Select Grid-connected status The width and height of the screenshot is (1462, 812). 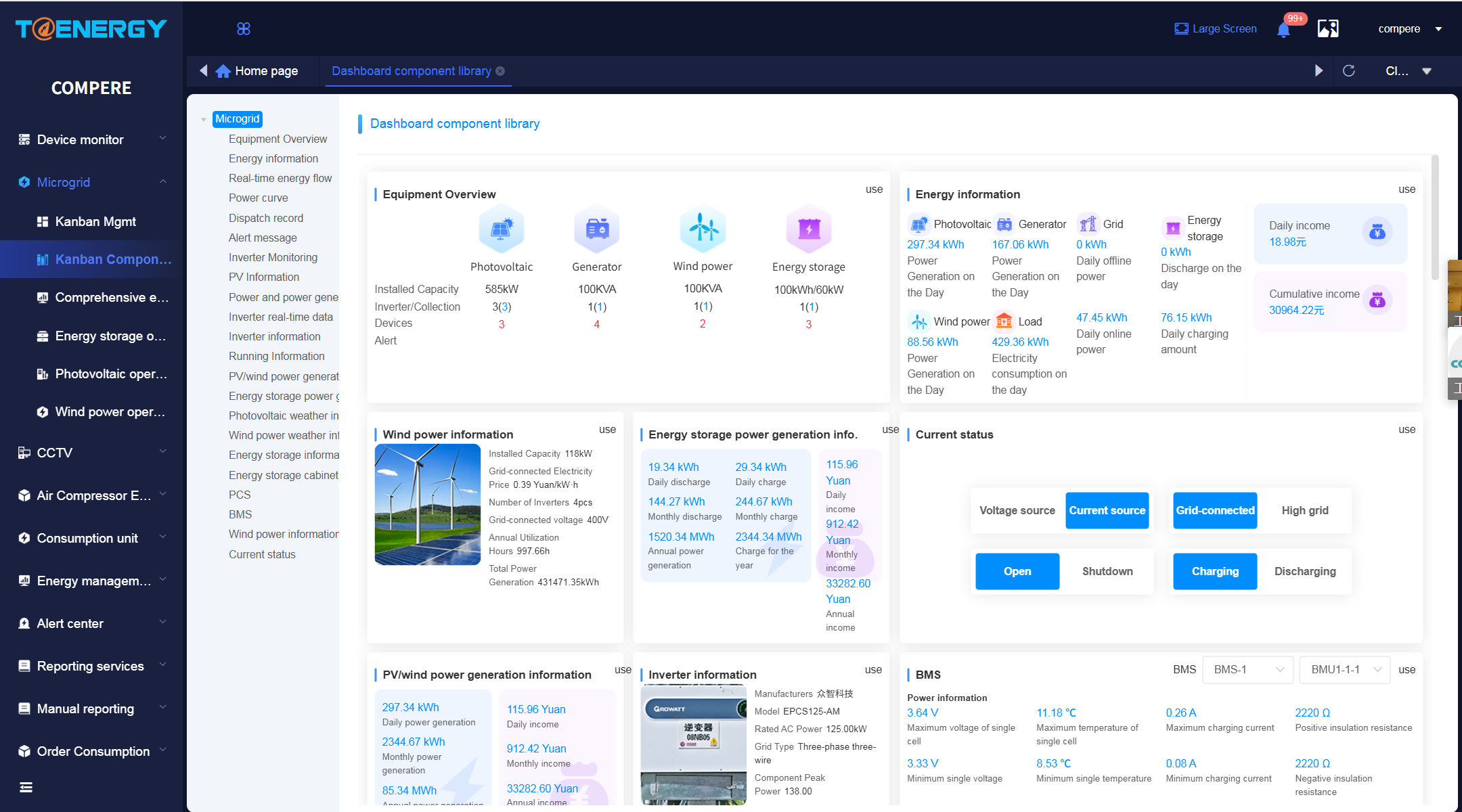coord(1215,510)
